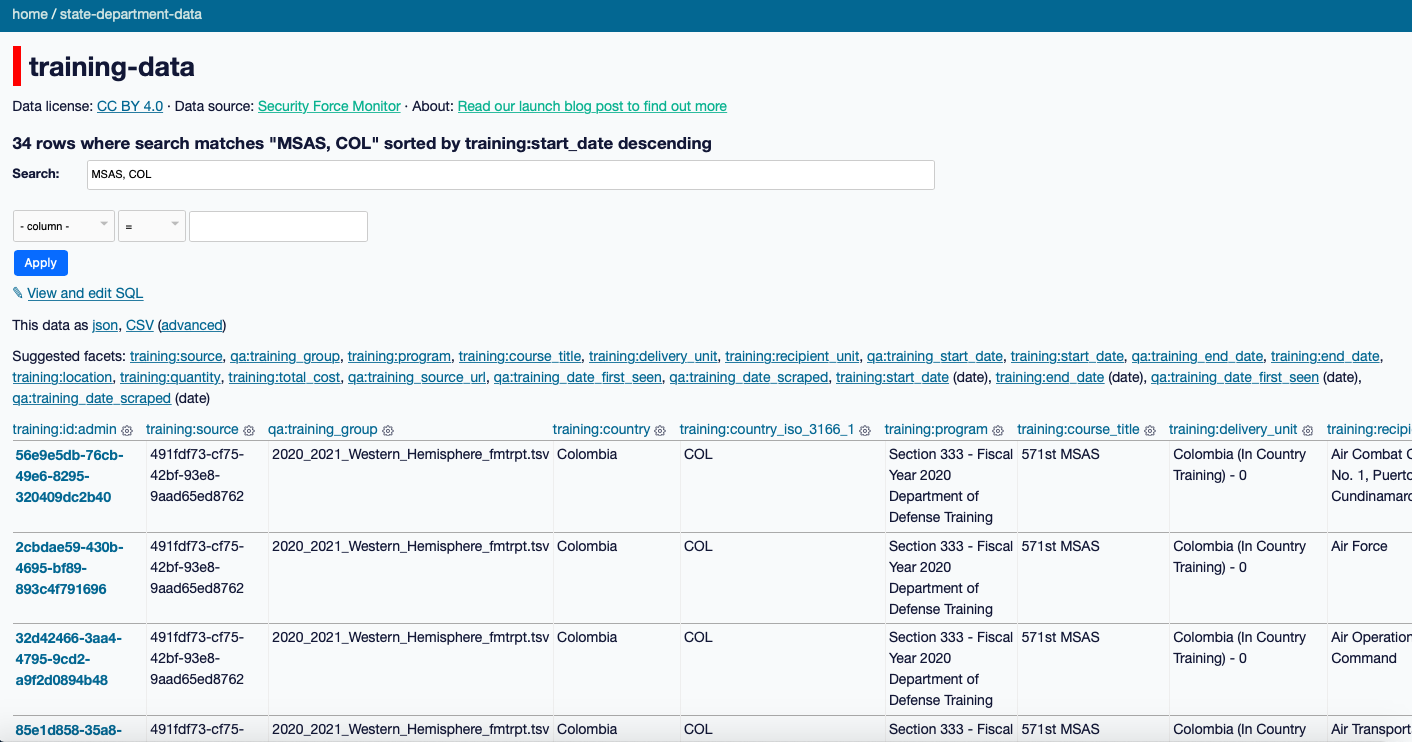The width and height of the screenshot is (1412, 742).
Task: Sort by training:course_title column header
Action: pyautogui.click(x=1079, y=429)
